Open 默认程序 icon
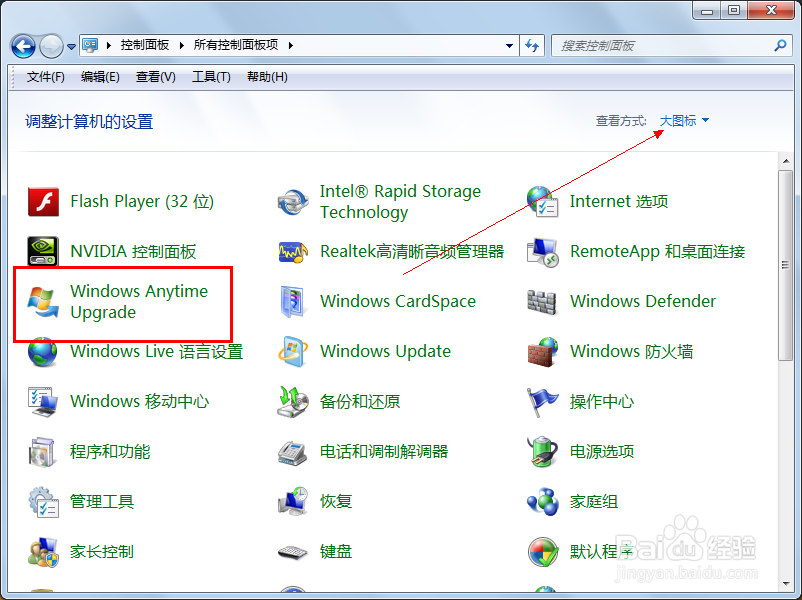802x600 pixels. [543, 552]
